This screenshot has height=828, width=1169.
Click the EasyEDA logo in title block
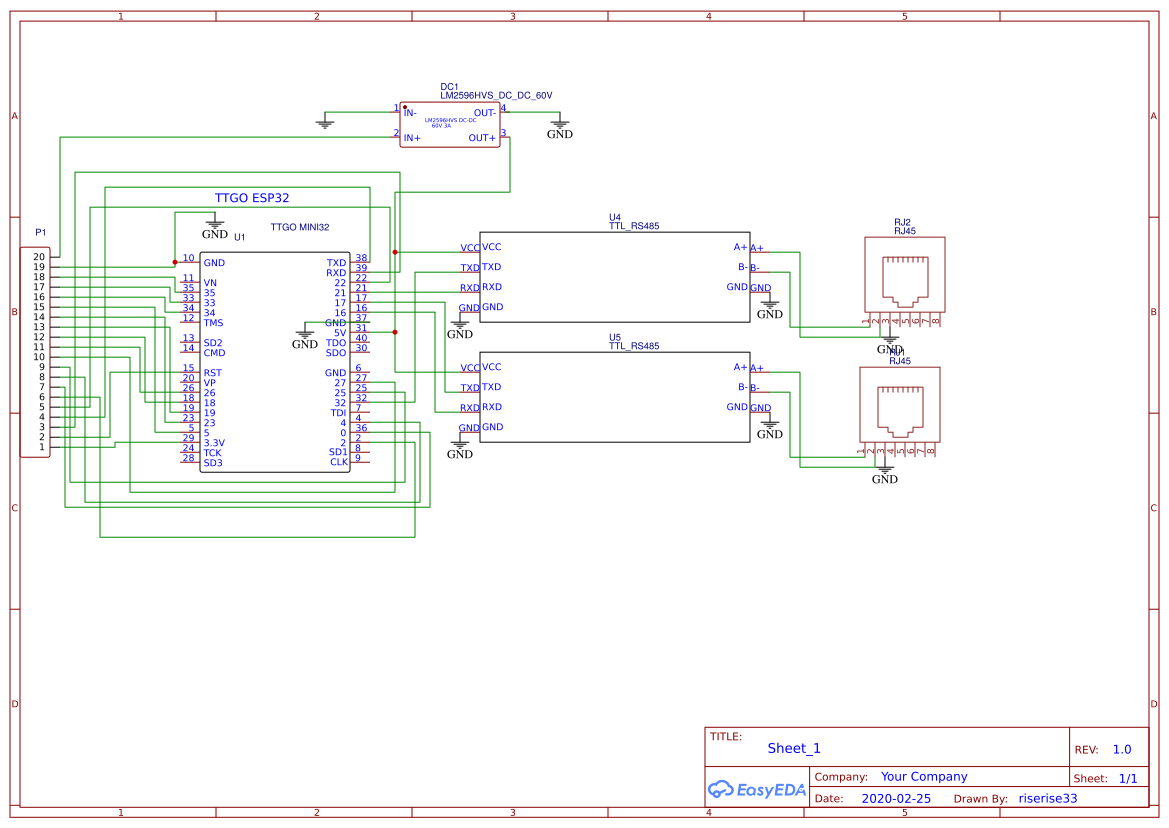point(756,789)
